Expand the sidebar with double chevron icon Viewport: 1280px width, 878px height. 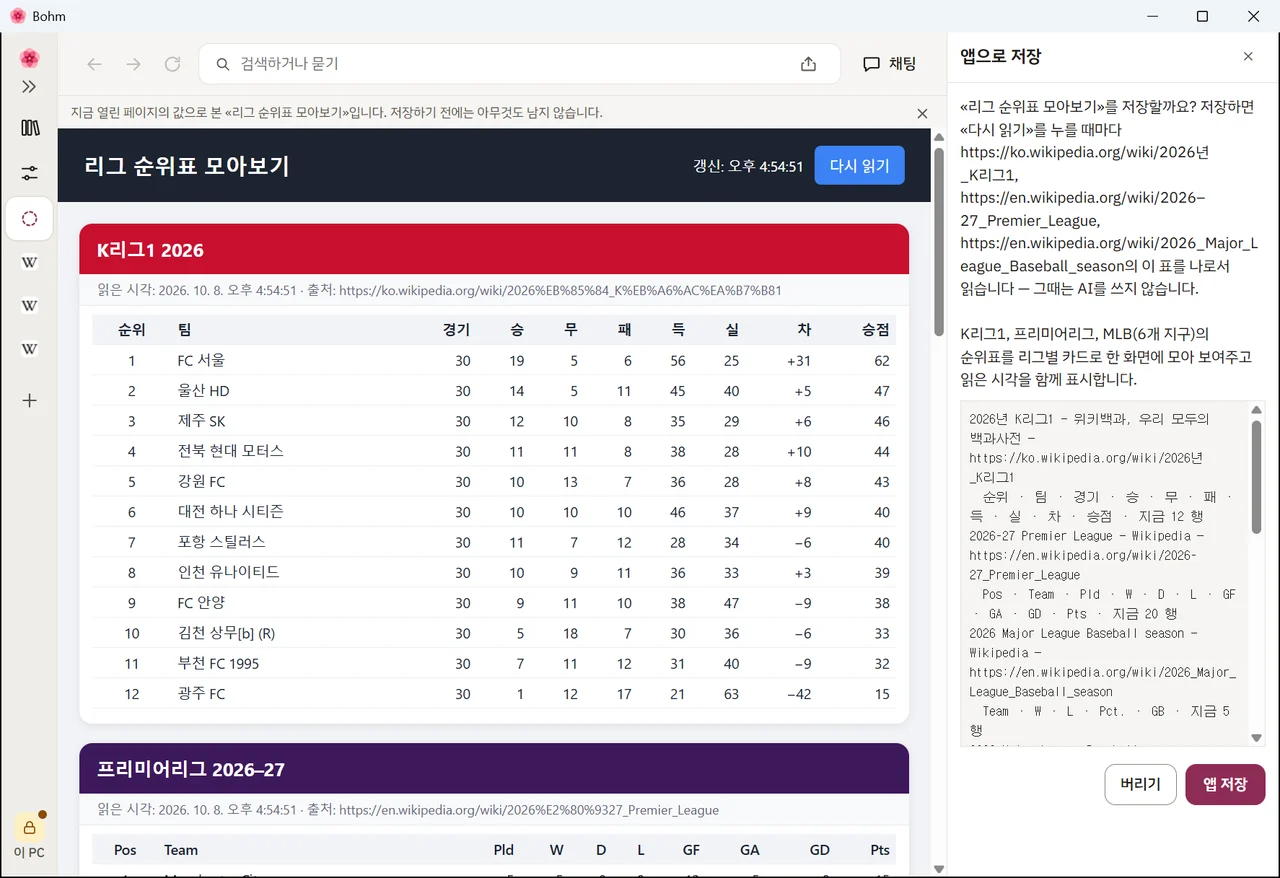pyautogui.click(x=29, y=87)
